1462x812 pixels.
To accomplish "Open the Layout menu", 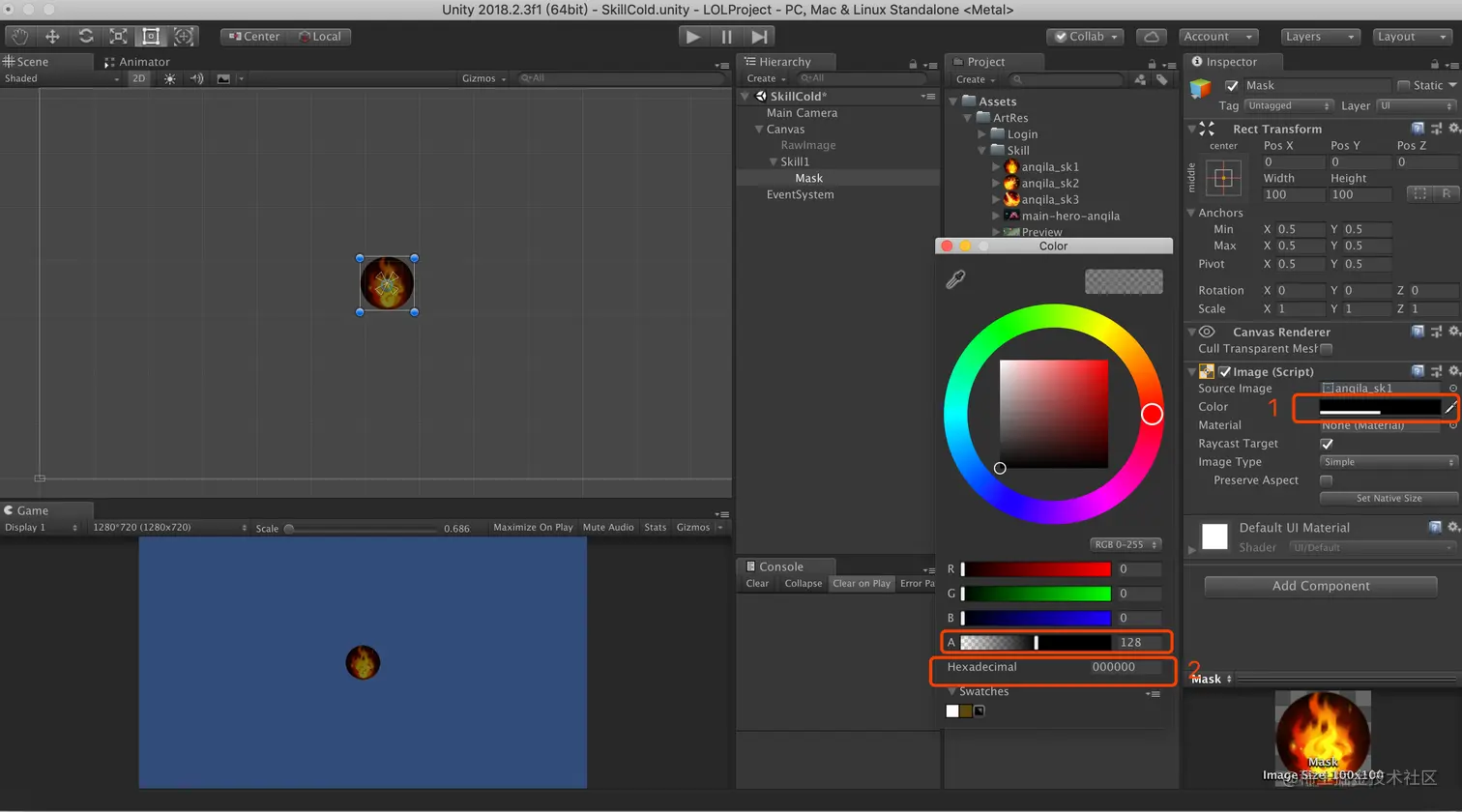I will tap(1413, 37).
